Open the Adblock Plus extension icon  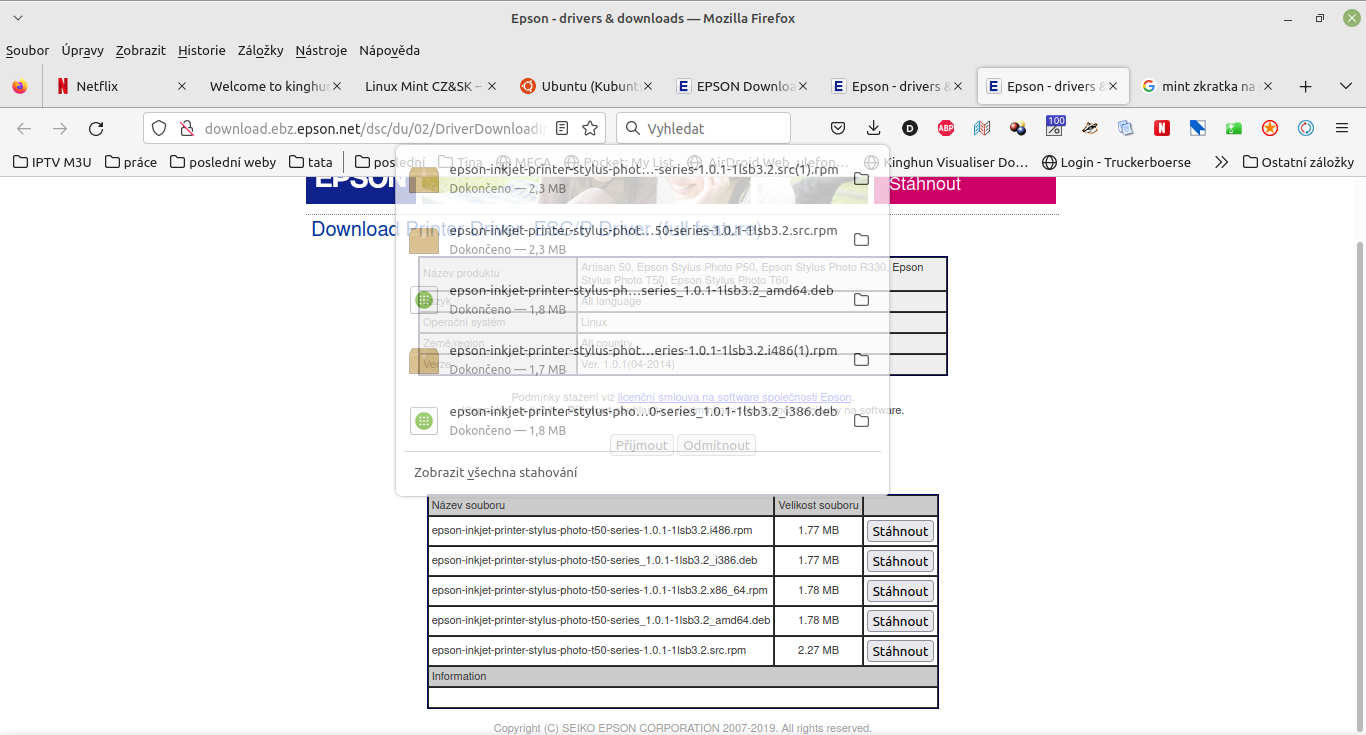(945, 128)
